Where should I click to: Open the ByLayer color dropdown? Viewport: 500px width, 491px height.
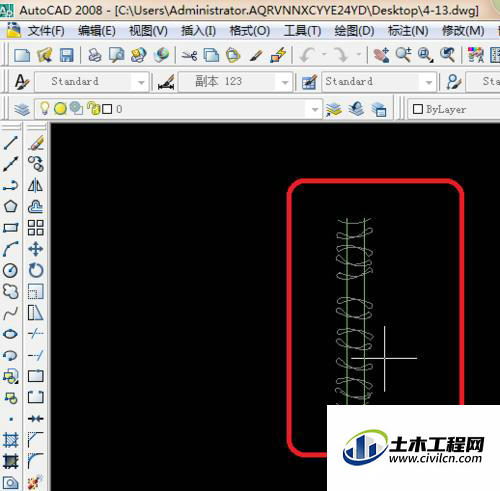pos(454,109)
